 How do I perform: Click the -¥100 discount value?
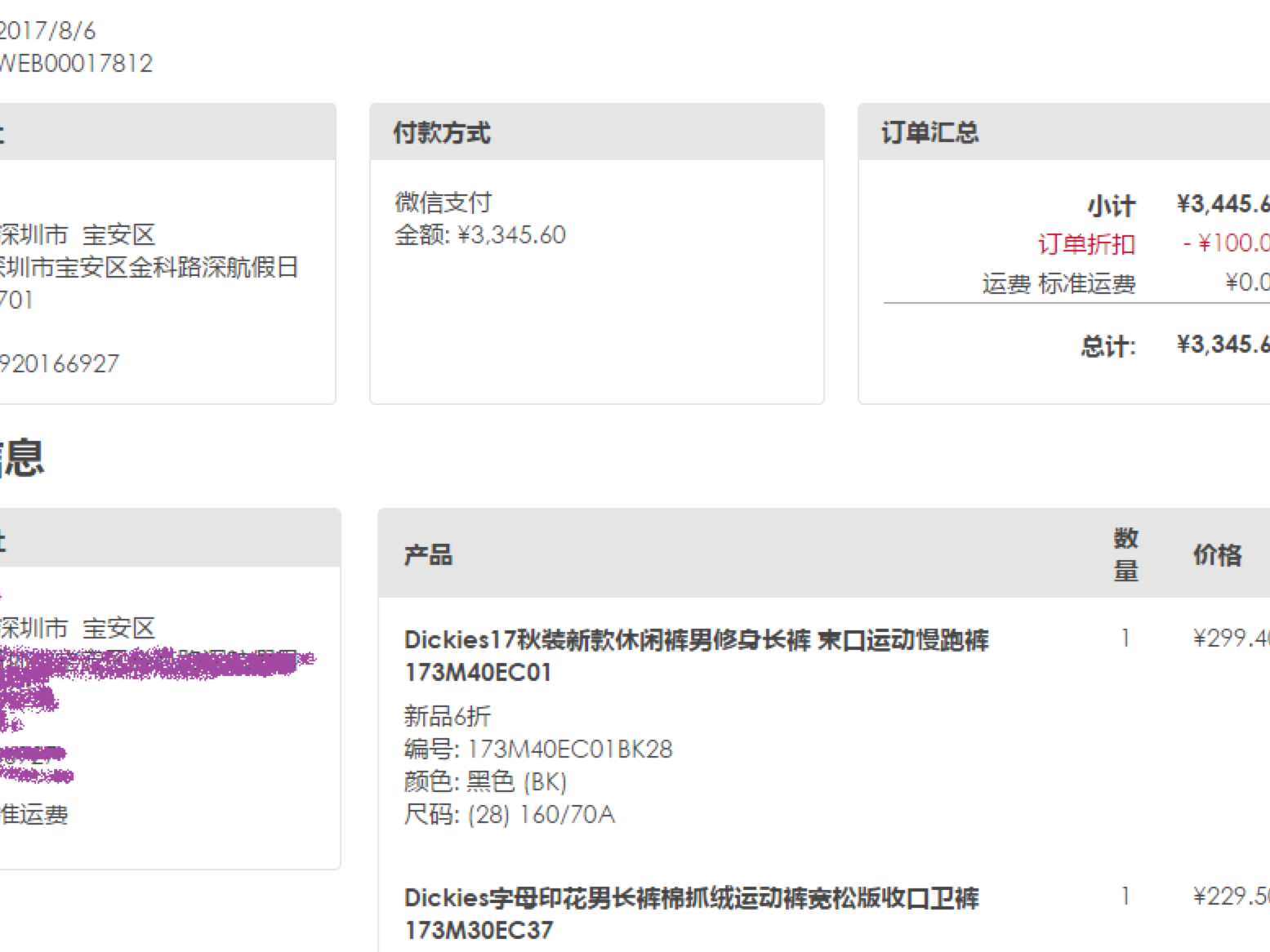coord(1226,242)
